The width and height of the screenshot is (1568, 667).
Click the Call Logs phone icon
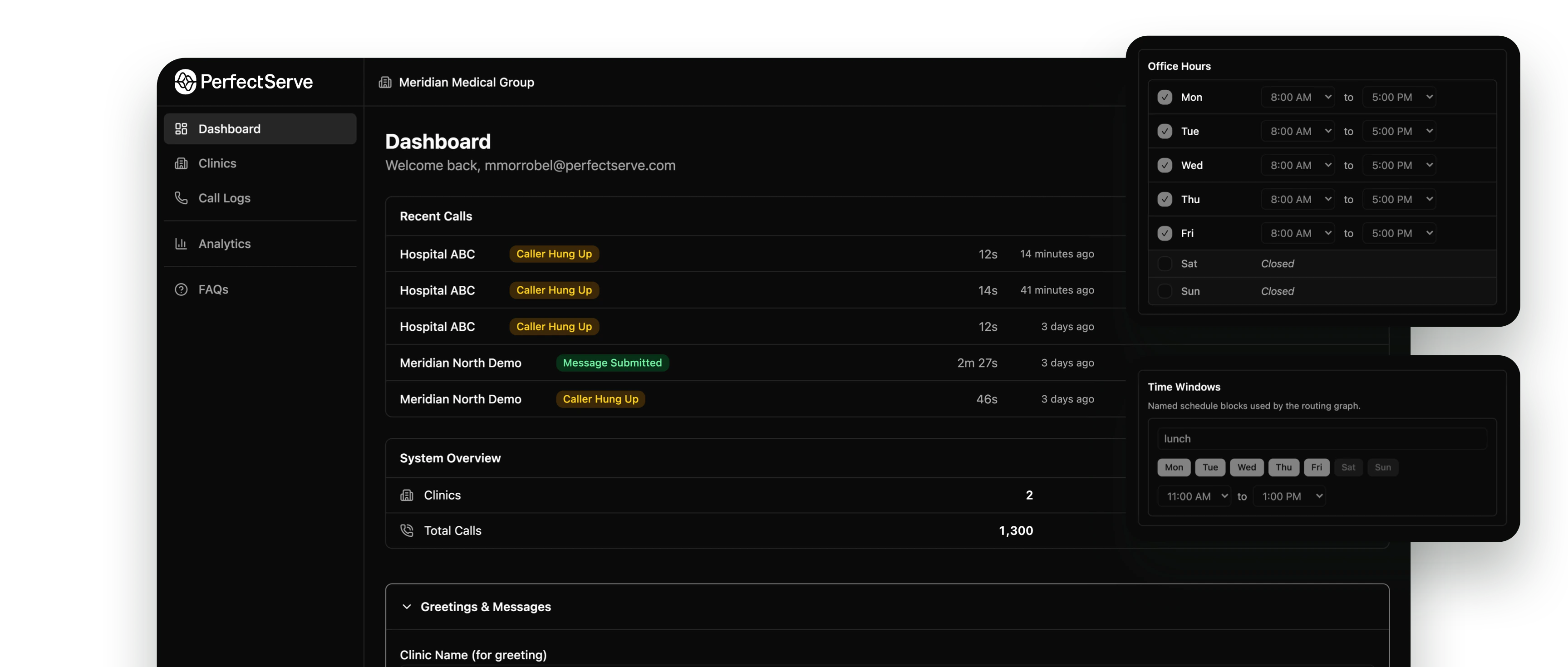pos(181,198)
